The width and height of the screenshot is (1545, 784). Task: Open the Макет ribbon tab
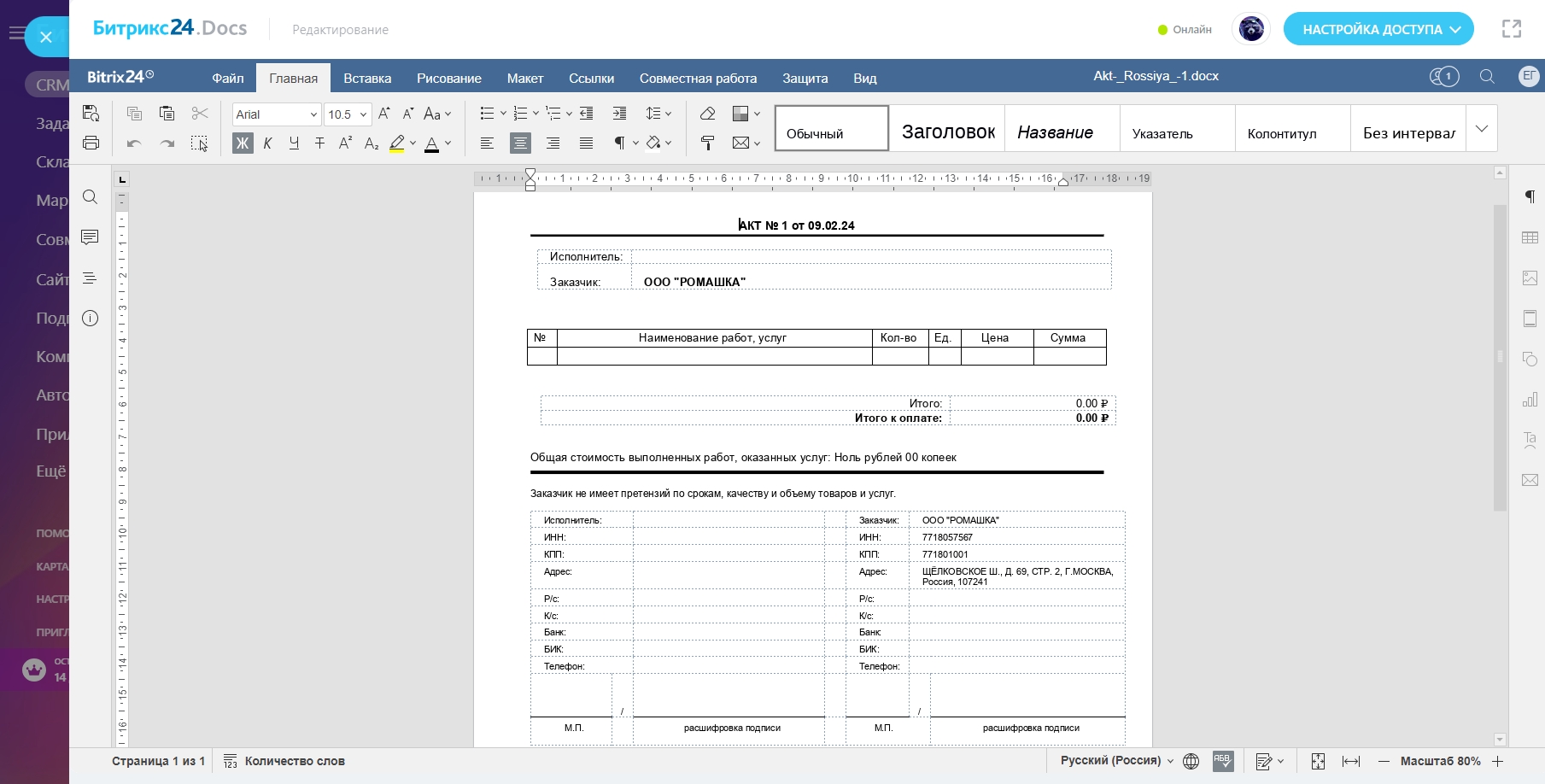(x=525, y=78)
